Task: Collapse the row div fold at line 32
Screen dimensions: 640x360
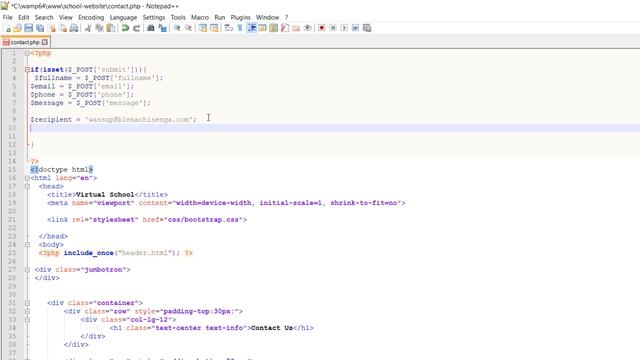Action: (27, 311)
